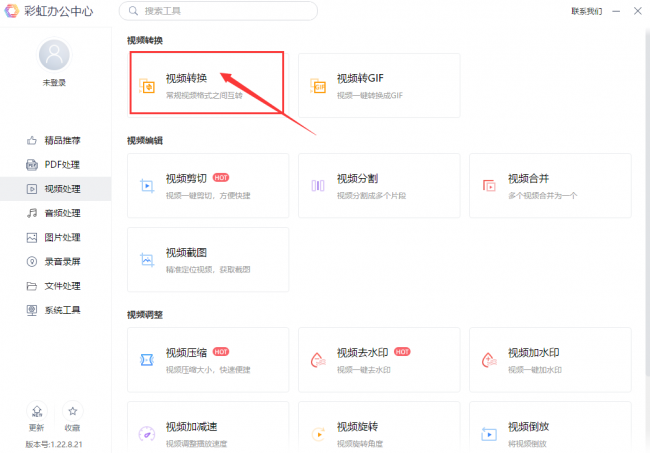Viewport: 650px width, 453px height.
Task: Click the PDF处理 document icon
Action: 32,165
